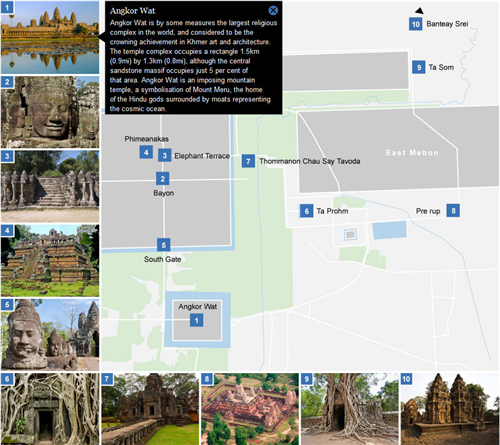Viewport: 500px width, 445px height.
Task: Click the Banteay Srei map label
Action: point(447,24)
